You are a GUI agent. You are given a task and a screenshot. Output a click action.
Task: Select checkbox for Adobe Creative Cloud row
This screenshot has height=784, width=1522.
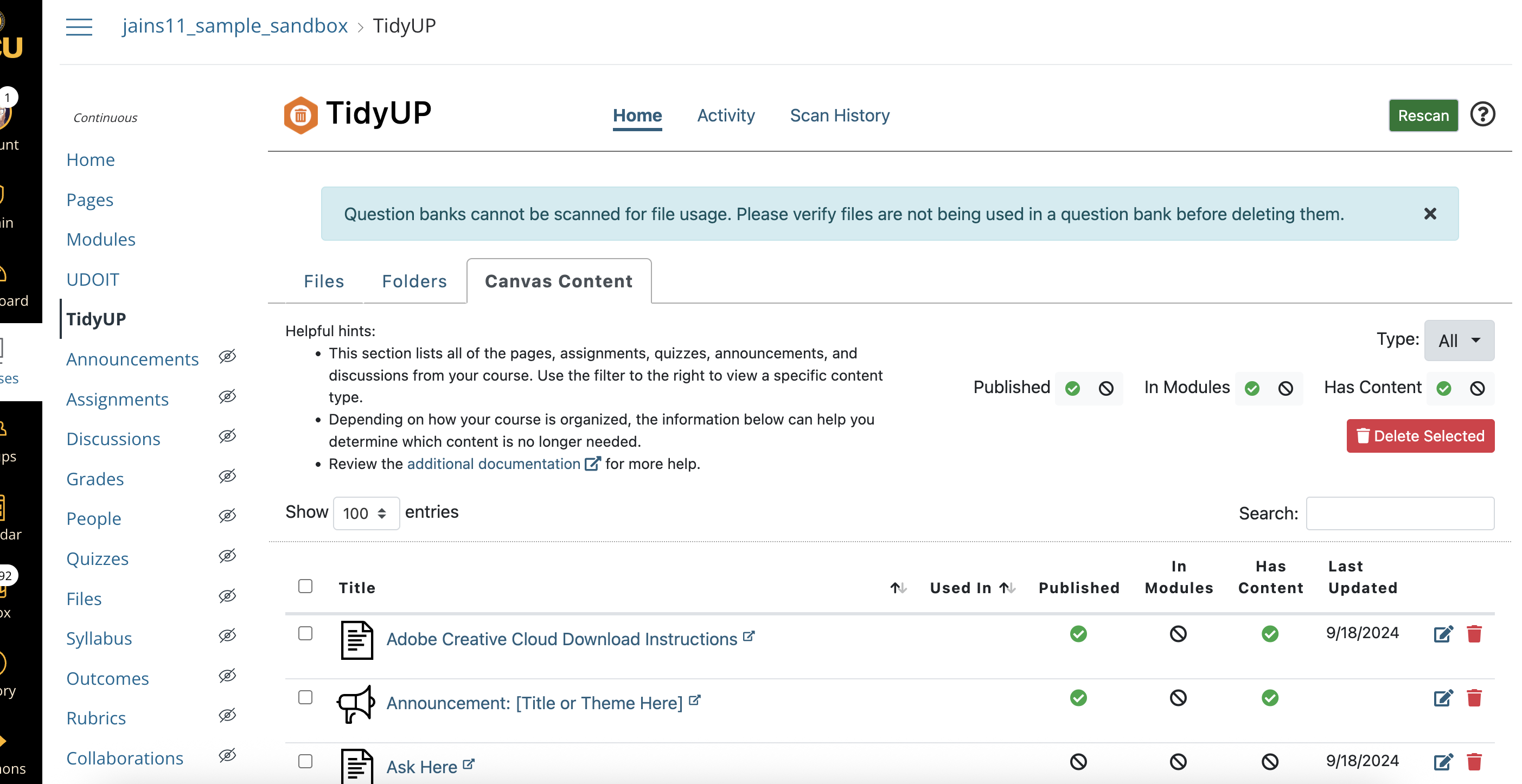[x=305, y=633]
